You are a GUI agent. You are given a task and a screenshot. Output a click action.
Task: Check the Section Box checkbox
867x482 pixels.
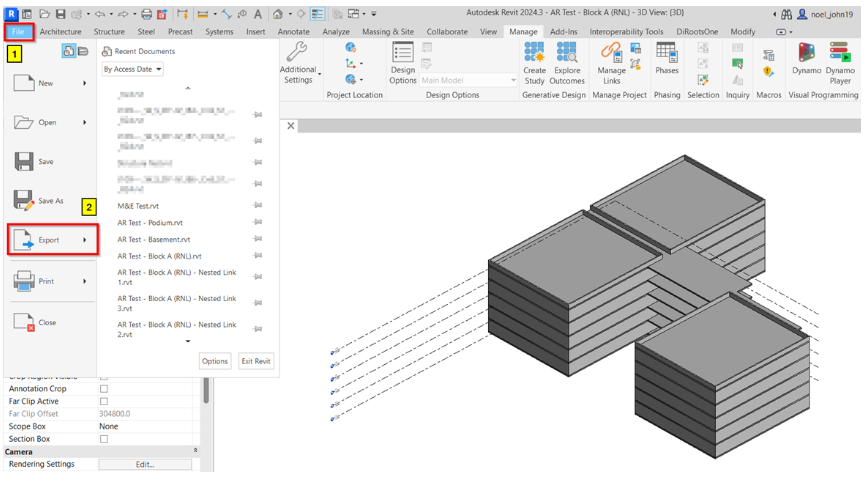(104, 439)
